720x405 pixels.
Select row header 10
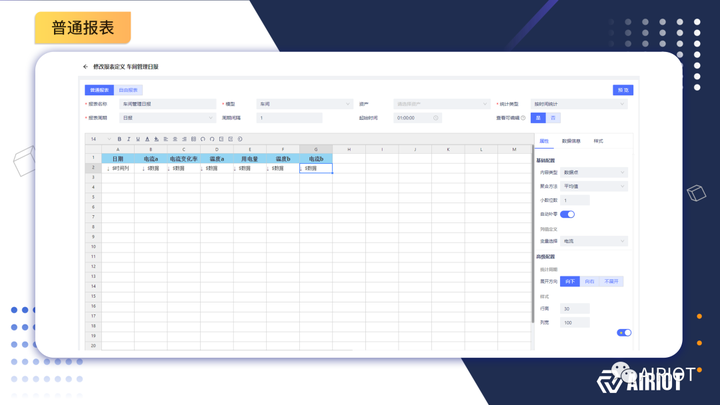tap(93, 247)
